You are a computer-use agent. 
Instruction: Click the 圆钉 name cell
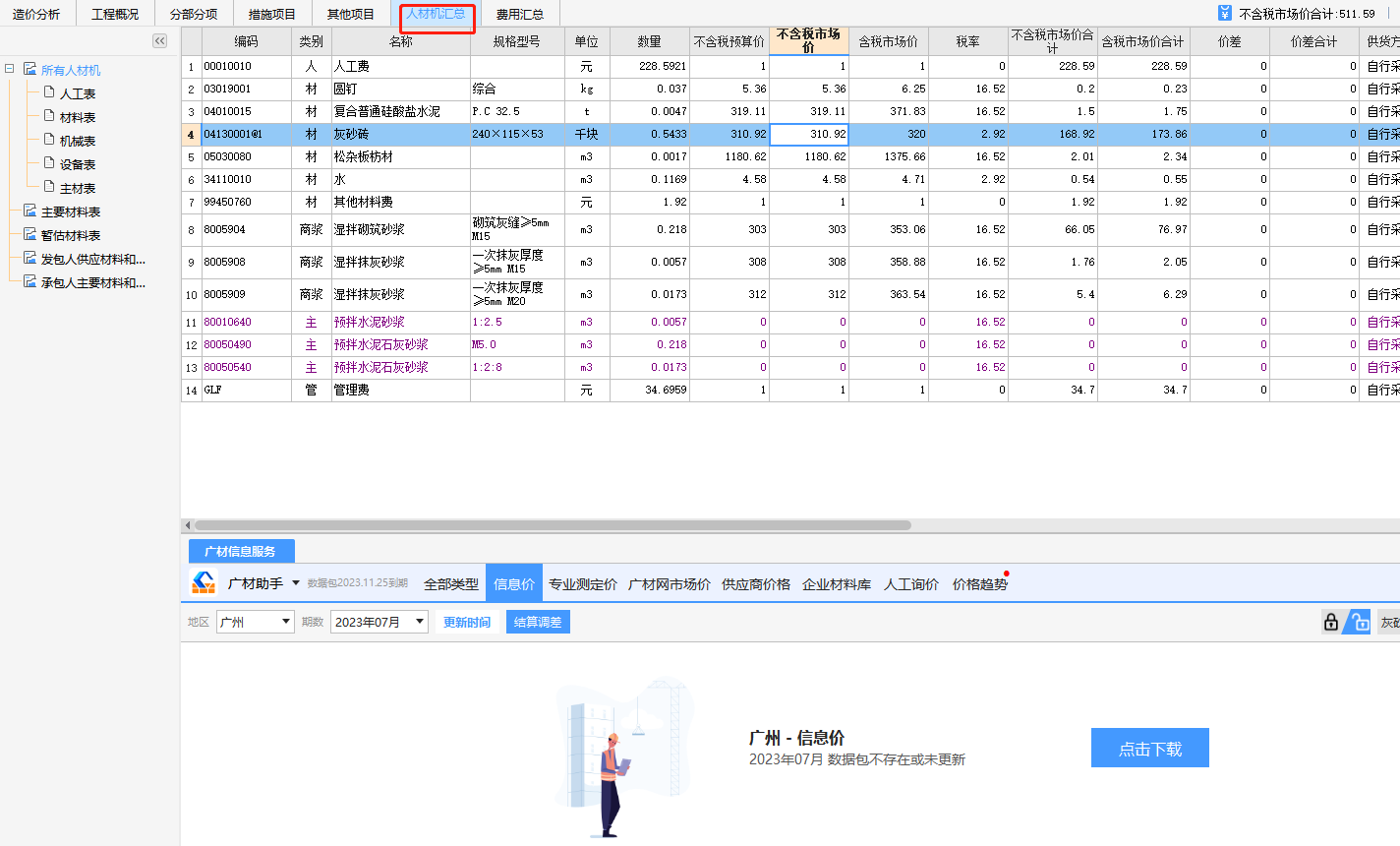pyautogui.click(x=401, y=89)
